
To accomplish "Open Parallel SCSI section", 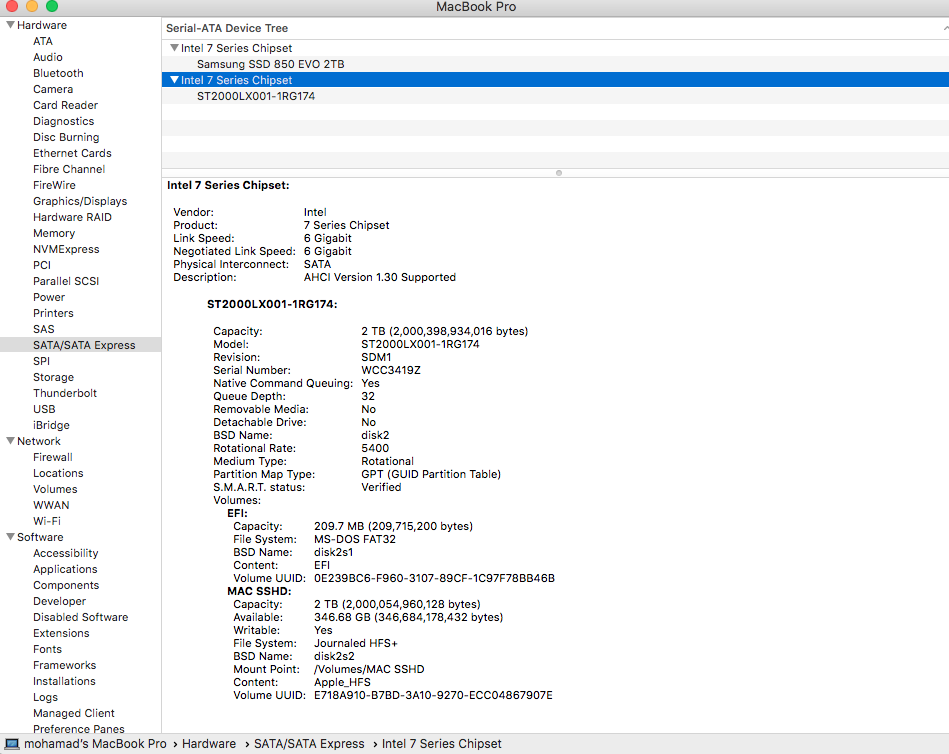I will pyautogui.click(x=66, y=281).
